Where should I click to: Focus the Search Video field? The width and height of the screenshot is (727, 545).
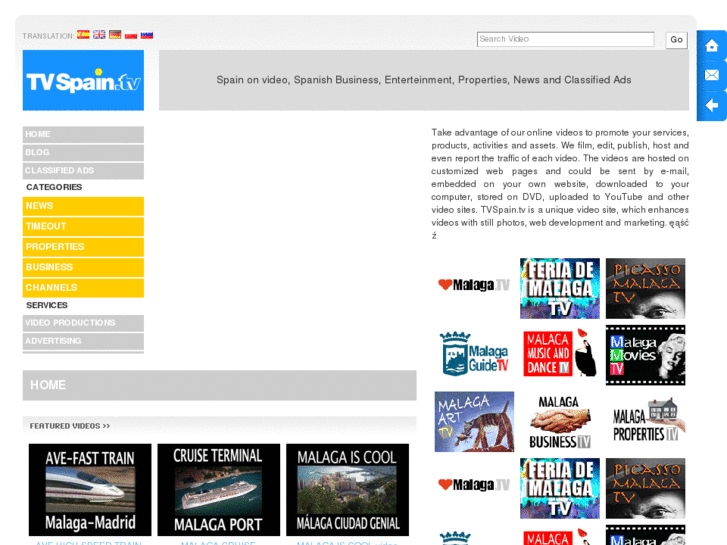(x=565, y=39)
